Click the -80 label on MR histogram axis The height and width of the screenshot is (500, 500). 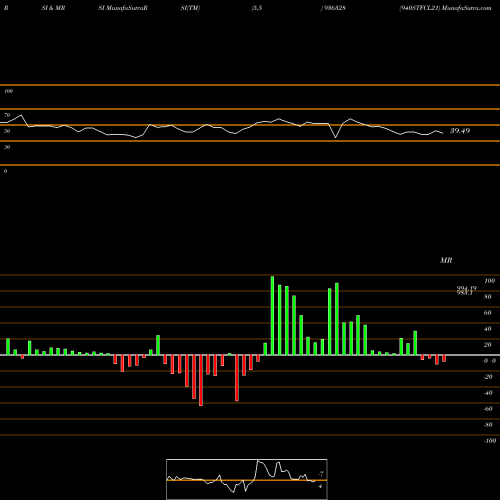click(488, 425)
